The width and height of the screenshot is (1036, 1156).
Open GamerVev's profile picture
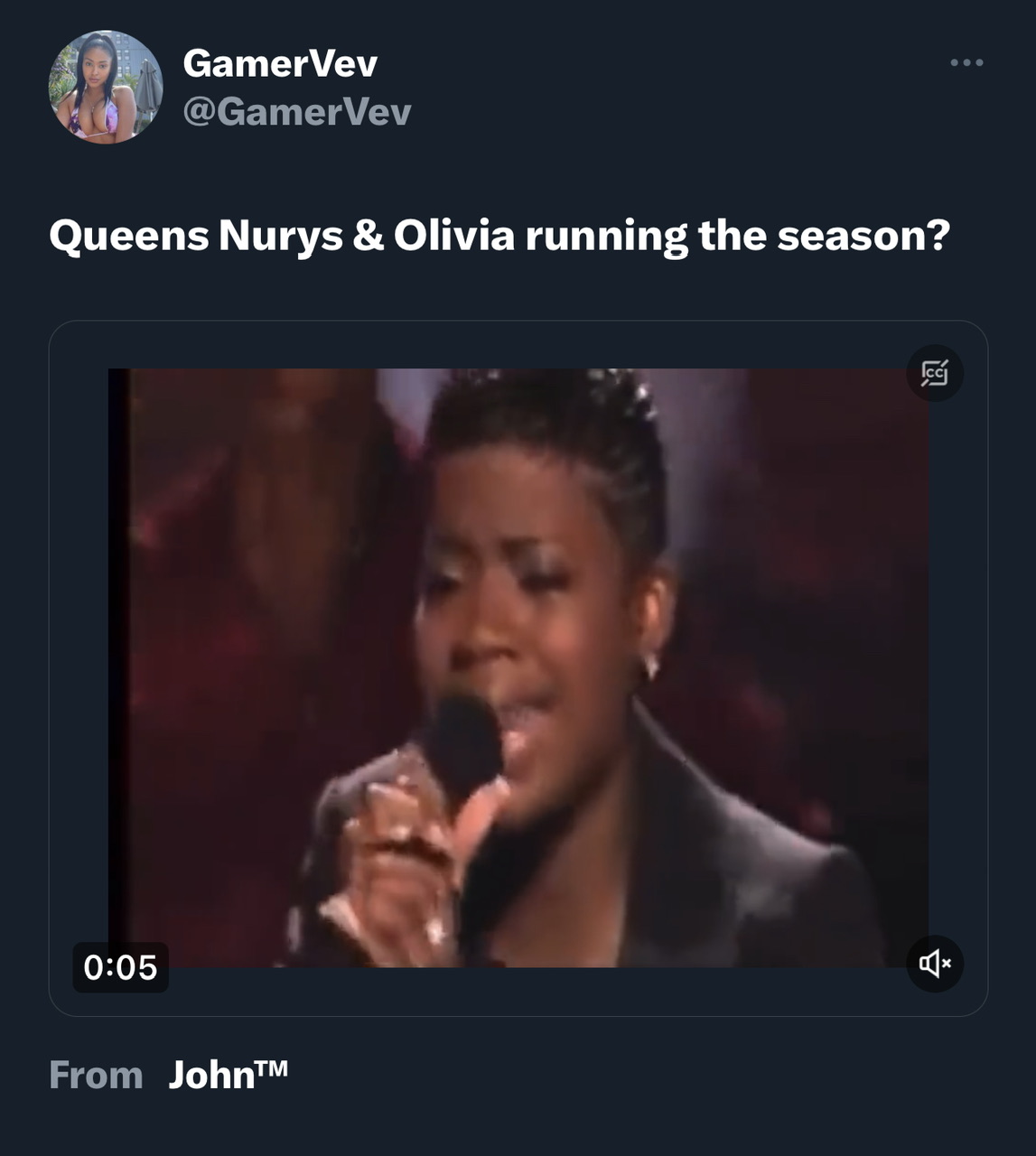(105, 87)
